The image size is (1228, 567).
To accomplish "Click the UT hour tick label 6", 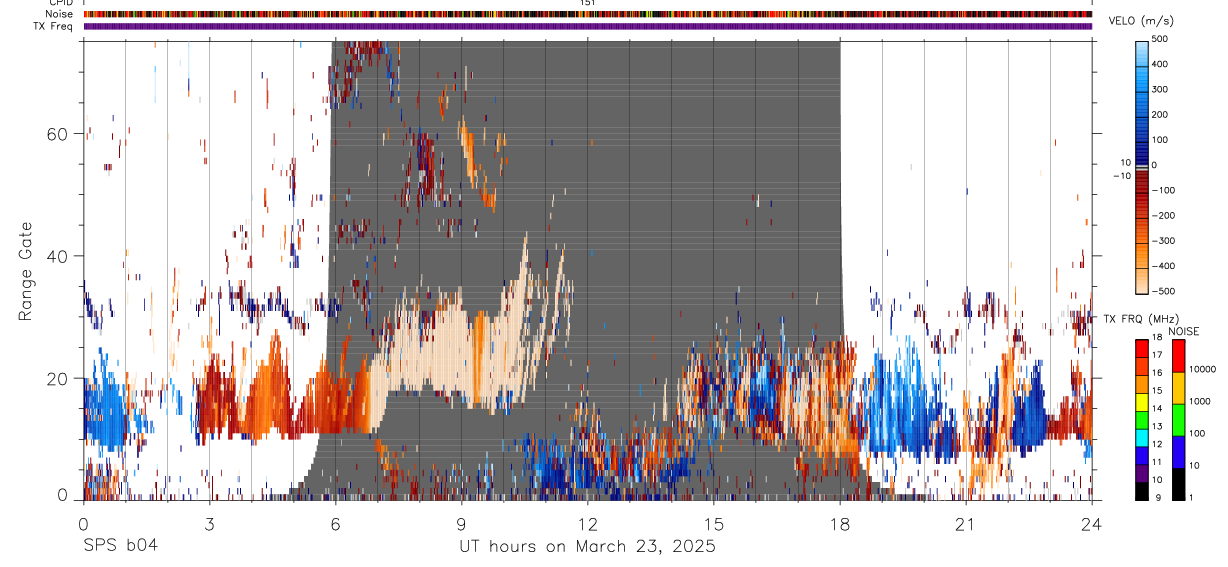I will click(x=335, y=523).
